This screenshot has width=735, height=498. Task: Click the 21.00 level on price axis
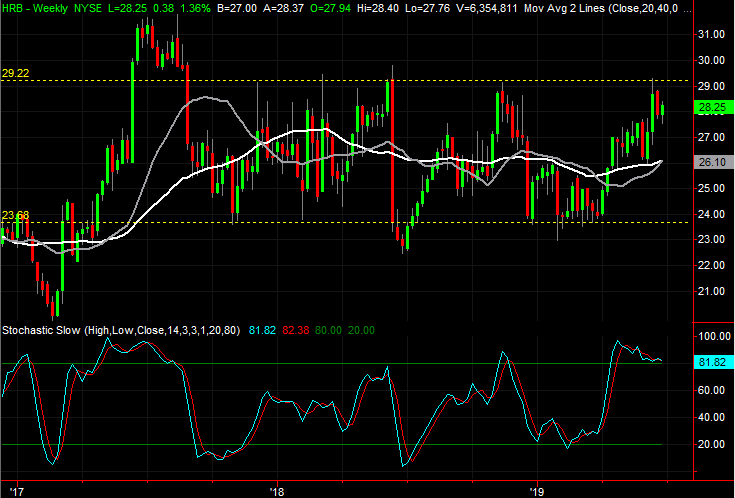pos(711,291)
